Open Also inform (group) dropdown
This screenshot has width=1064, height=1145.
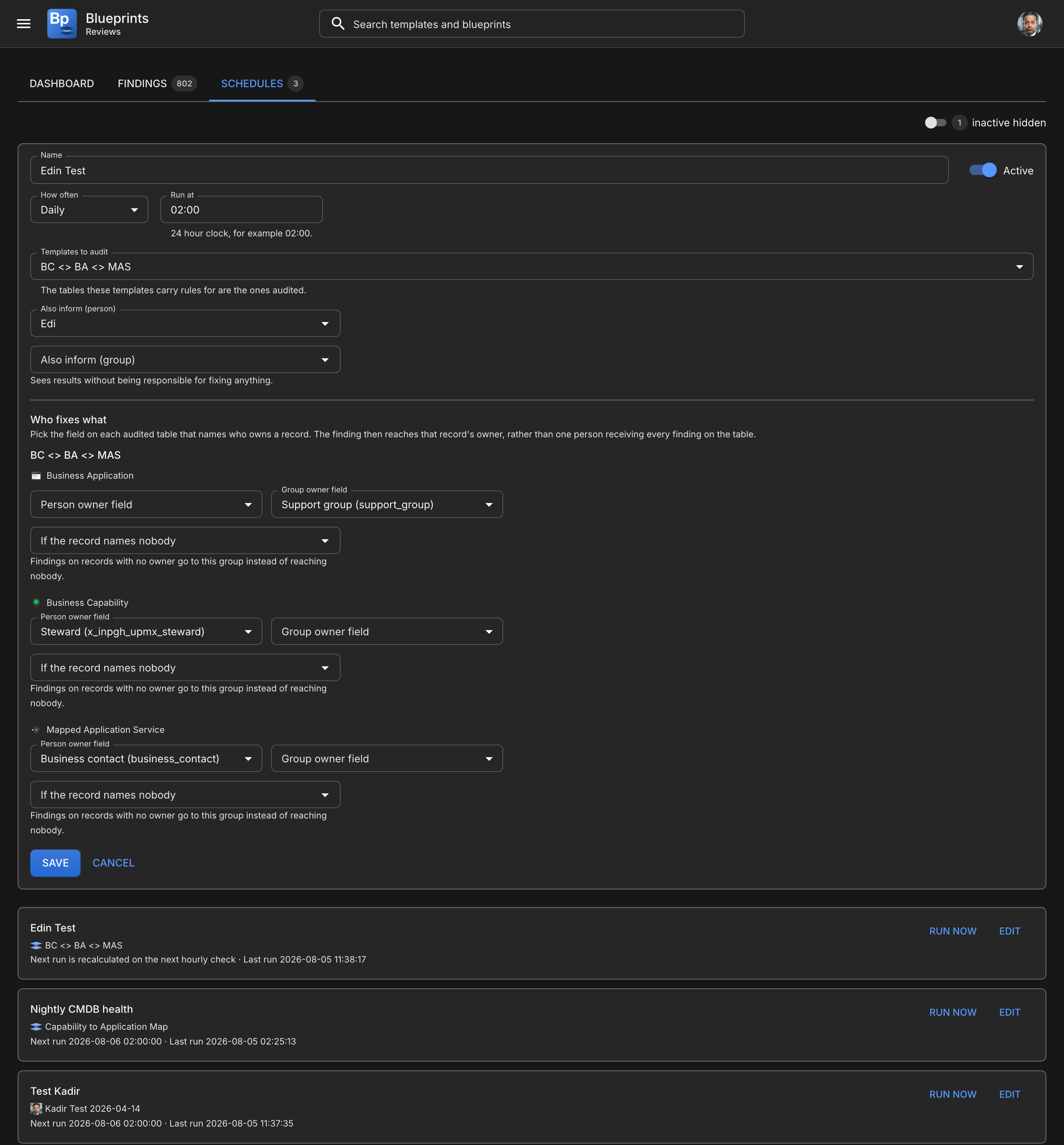(x=185, y=360)
